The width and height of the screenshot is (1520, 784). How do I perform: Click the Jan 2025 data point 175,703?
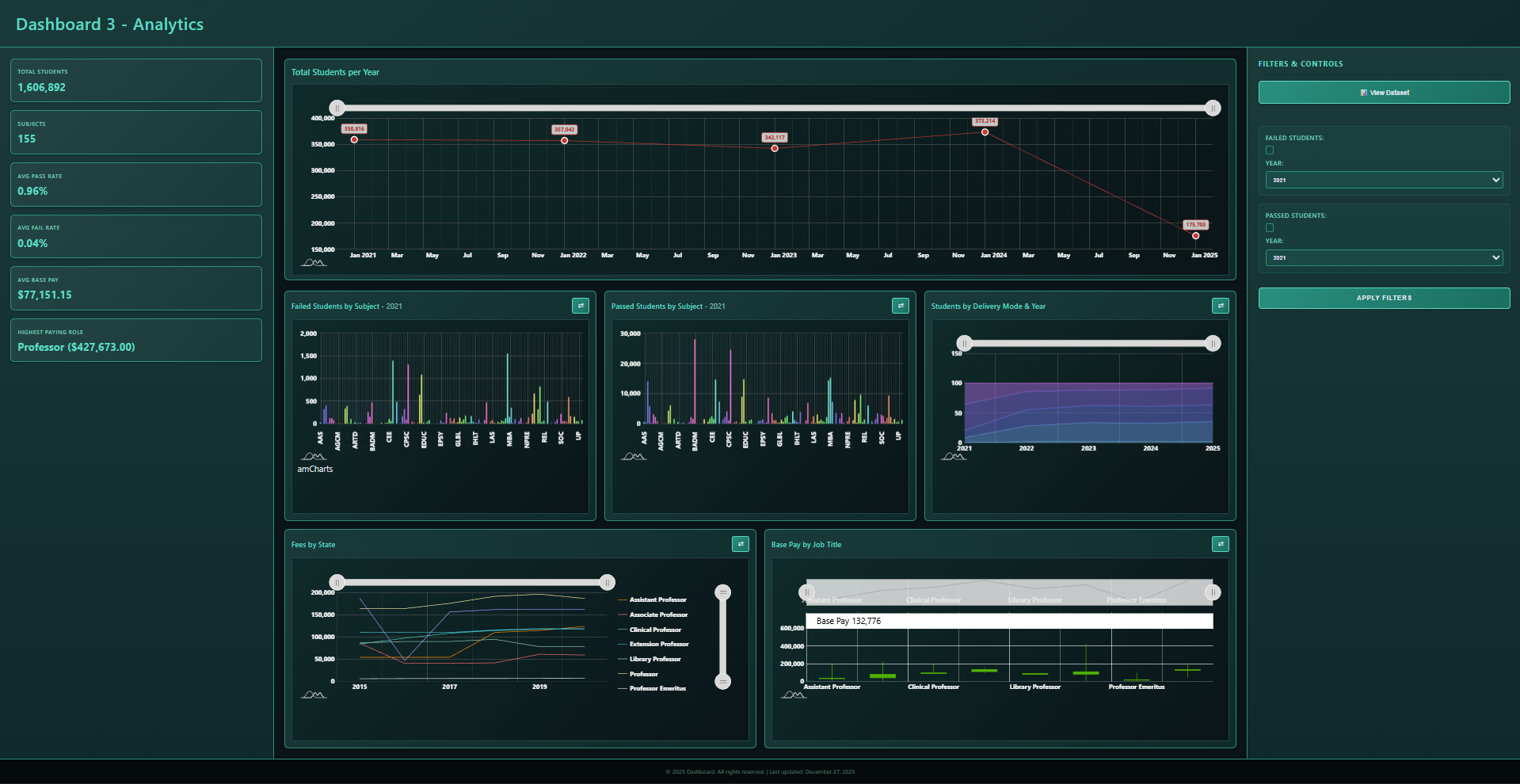point(1195,235)
